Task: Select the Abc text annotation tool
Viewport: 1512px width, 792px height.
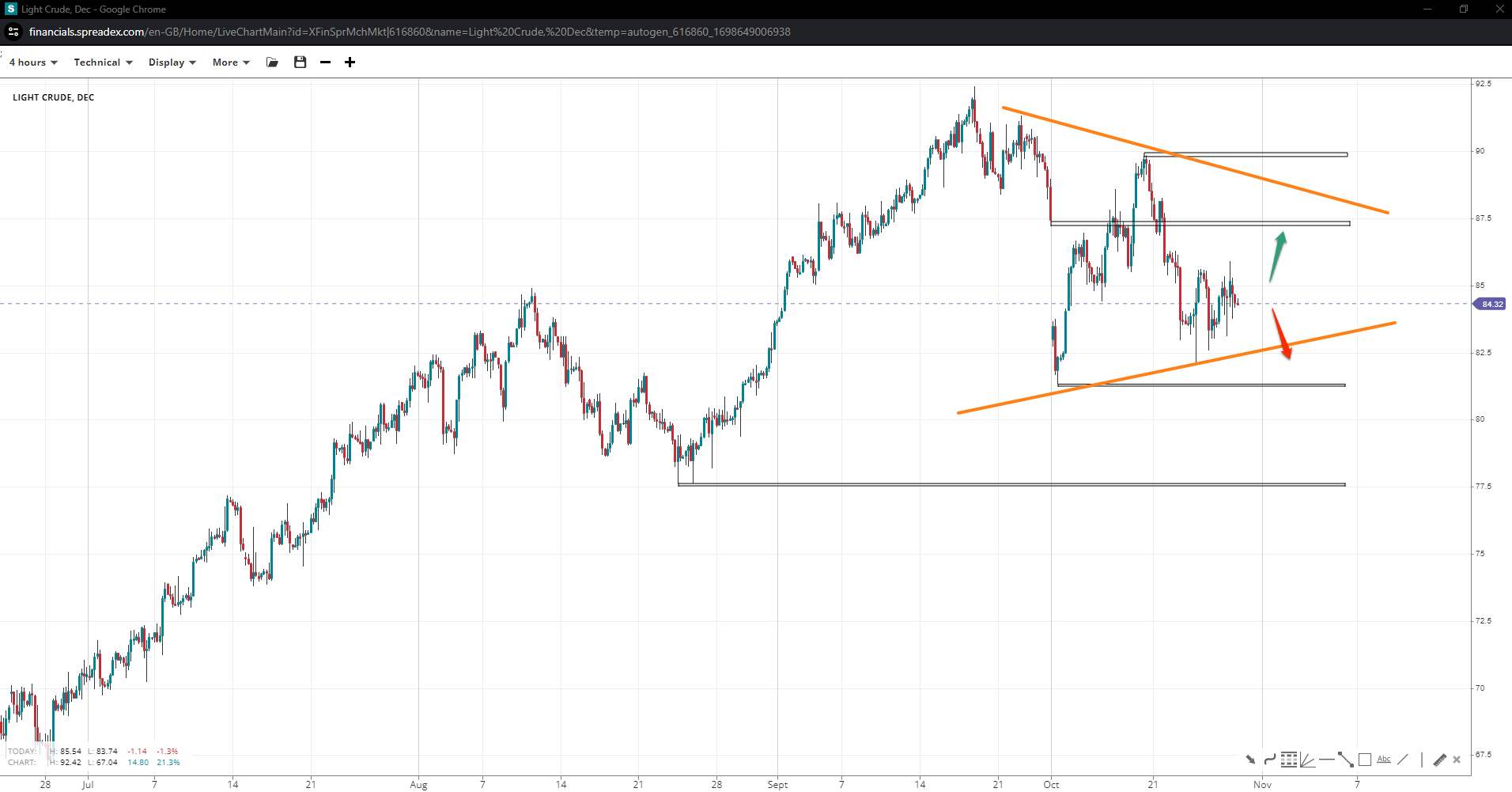Action: tap(1384, 760)
